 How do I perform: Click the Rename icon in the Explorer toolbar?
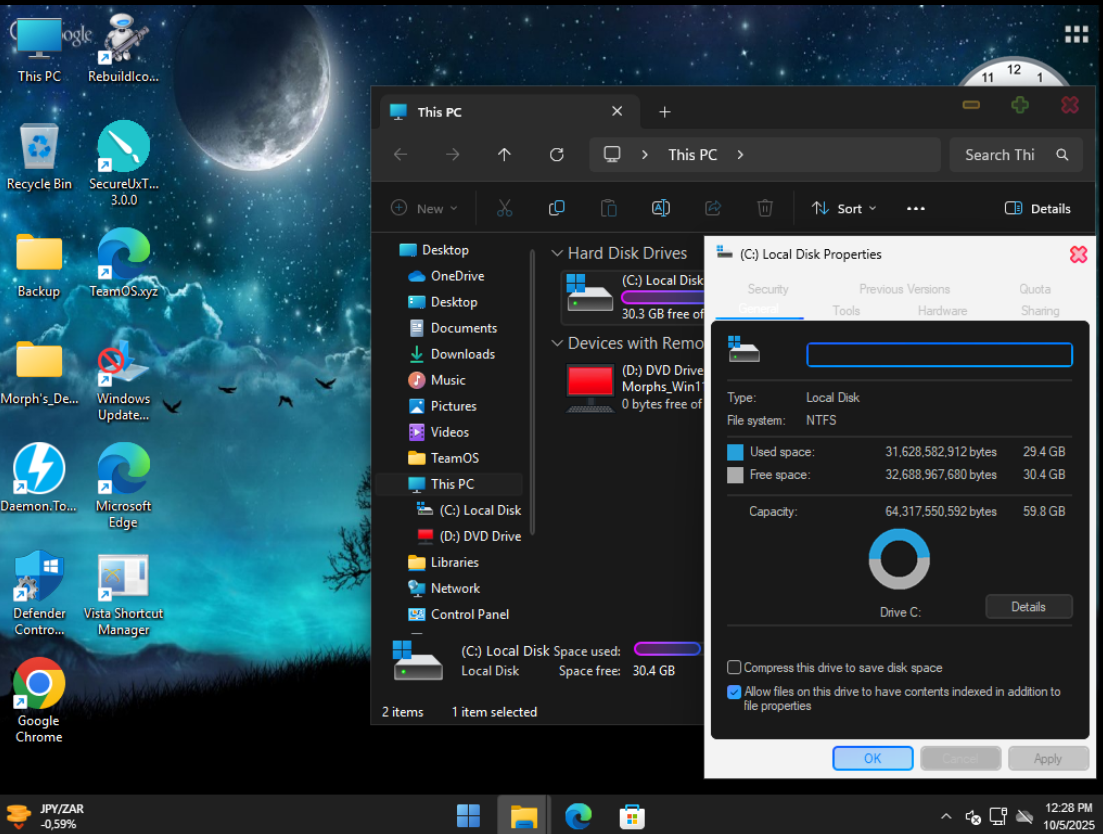point(660,208)
